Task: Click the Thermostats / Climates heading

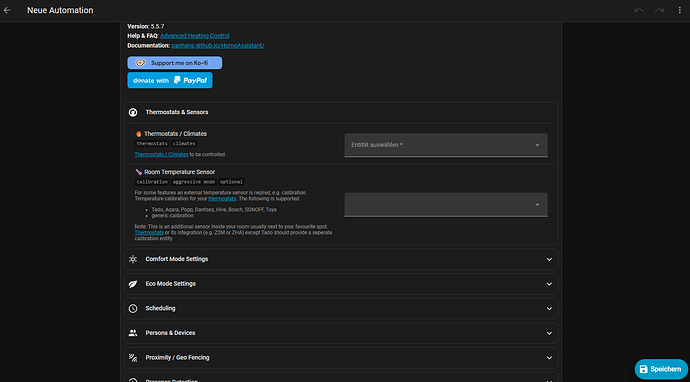Action: point(176,134)
